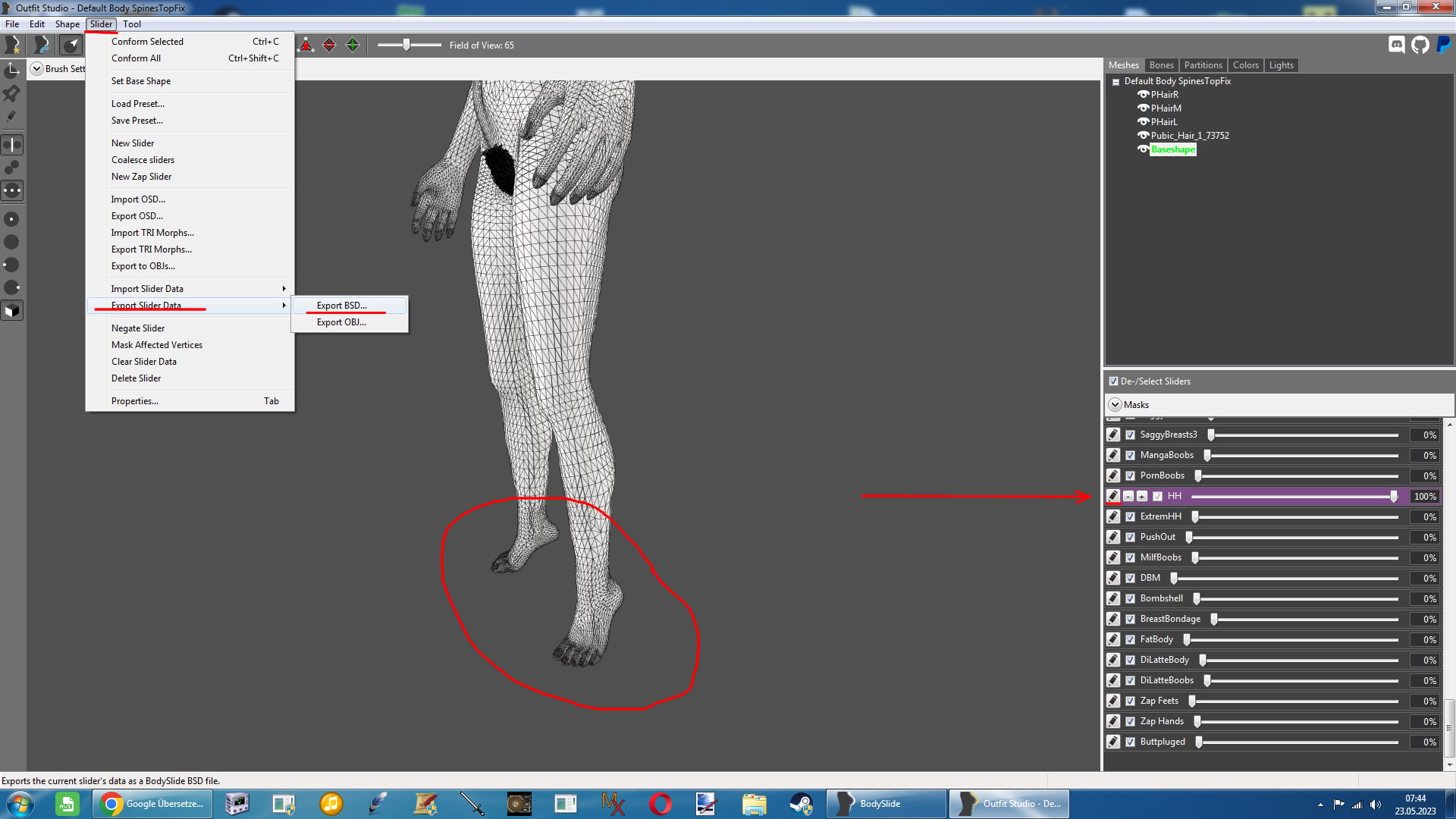Expand the Masks chevron
Screen dimensions: 1456x819
click(x=1115, y=405)
